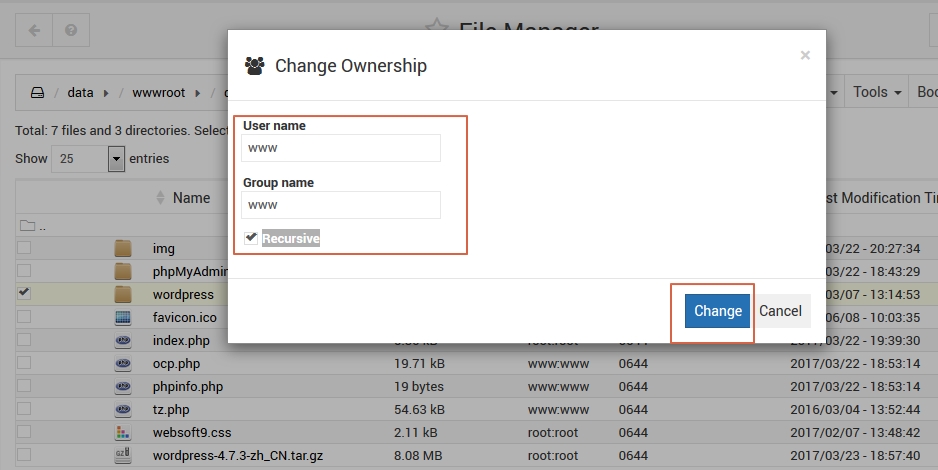
Task: Open the entries-per-page dropdown
Action: coord(116,158)
